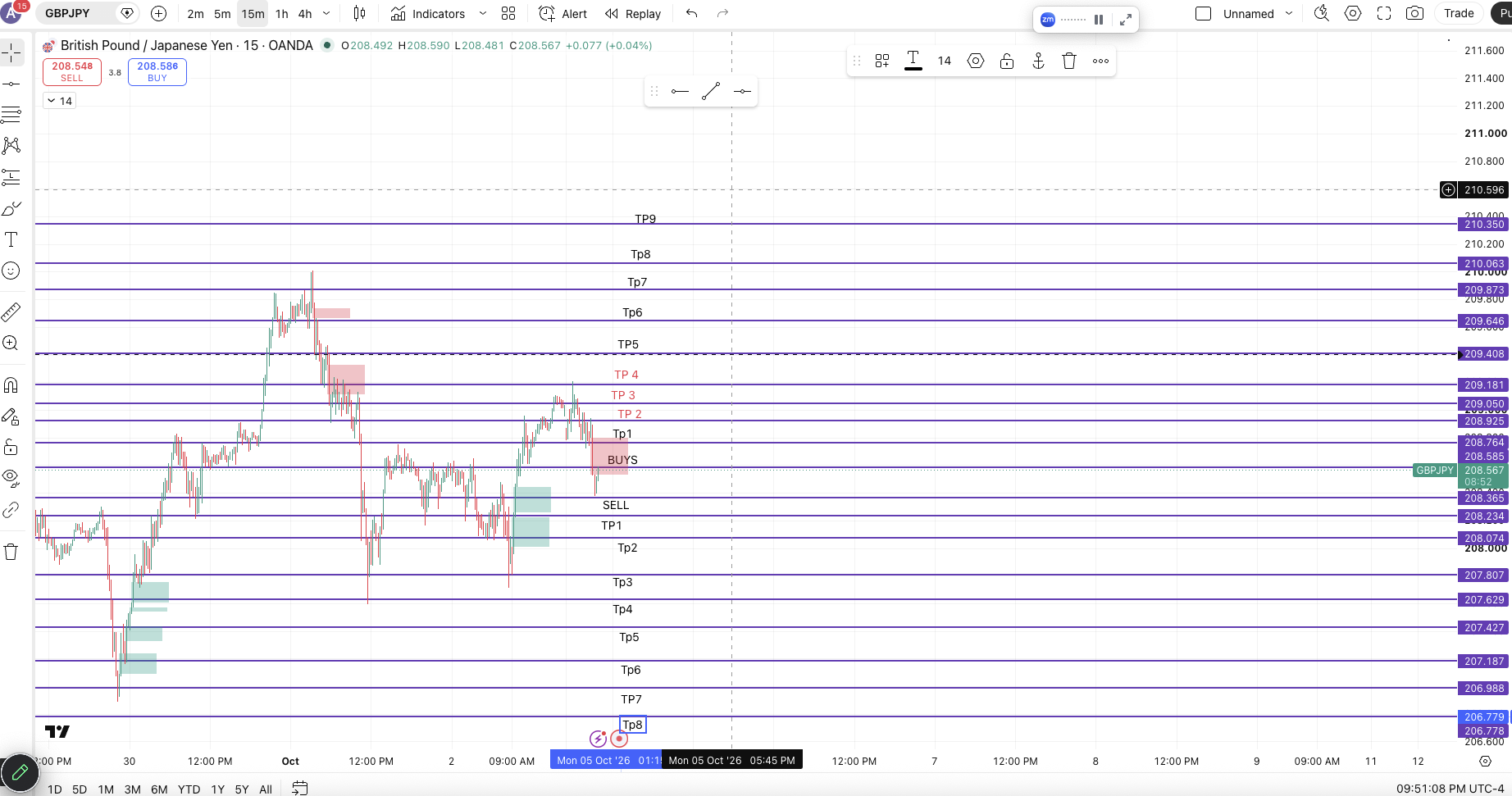Add a symbol with the plus circle button
1512x796 pixels.
pyautogui.click(x=159, y=13)
